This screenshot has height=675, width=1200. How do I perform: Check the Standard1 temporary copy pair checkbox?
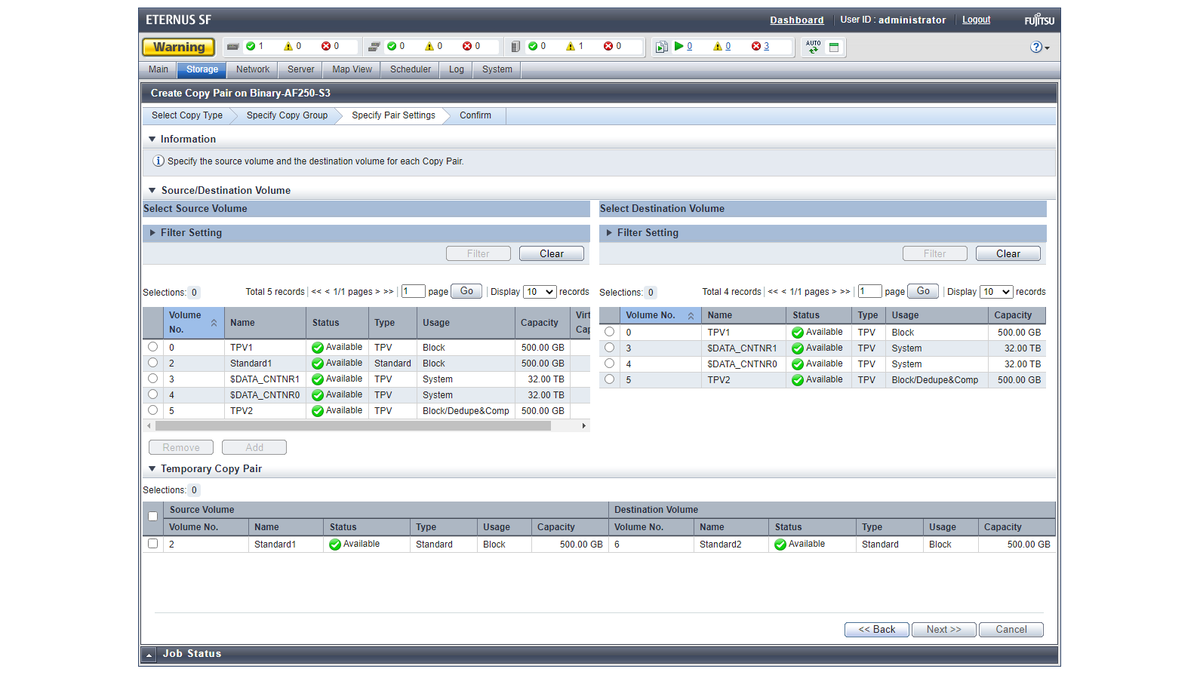(153, 544)
